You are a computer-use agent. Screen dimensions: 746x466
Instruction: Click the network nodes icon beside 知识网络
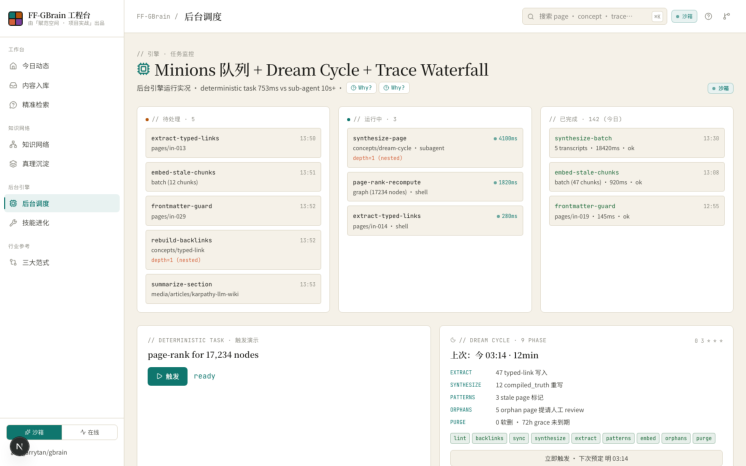[x=13, y=144]
